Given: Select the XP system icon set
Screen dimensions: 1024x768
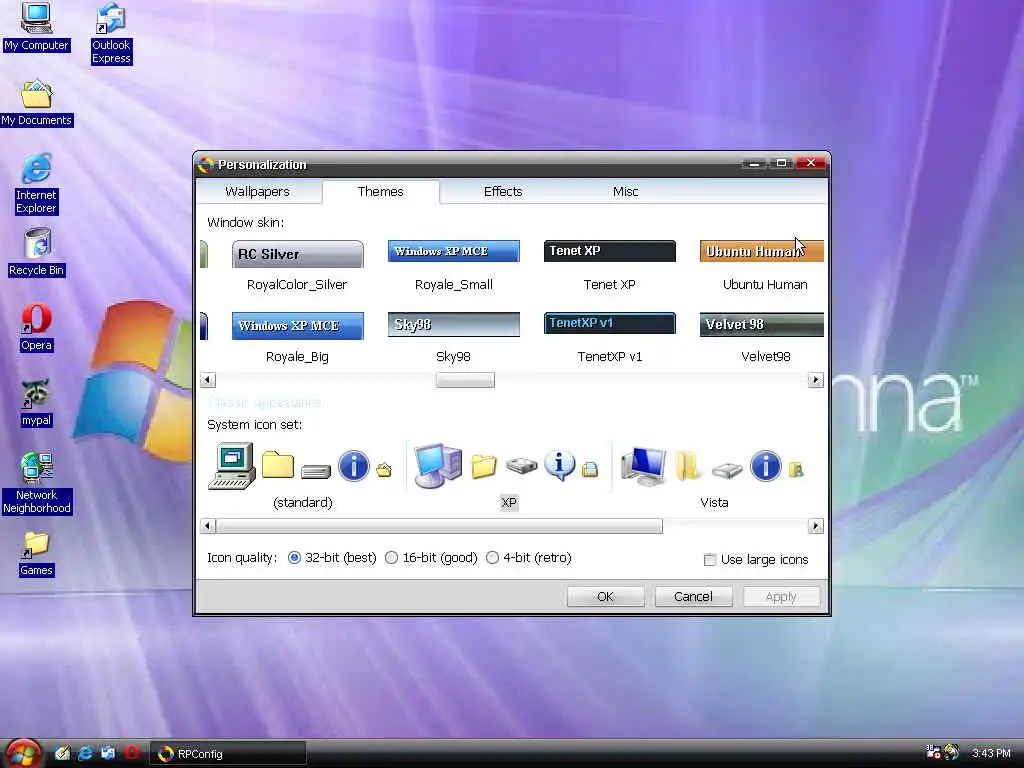Looking at the screenshot, I should point(509,476).
